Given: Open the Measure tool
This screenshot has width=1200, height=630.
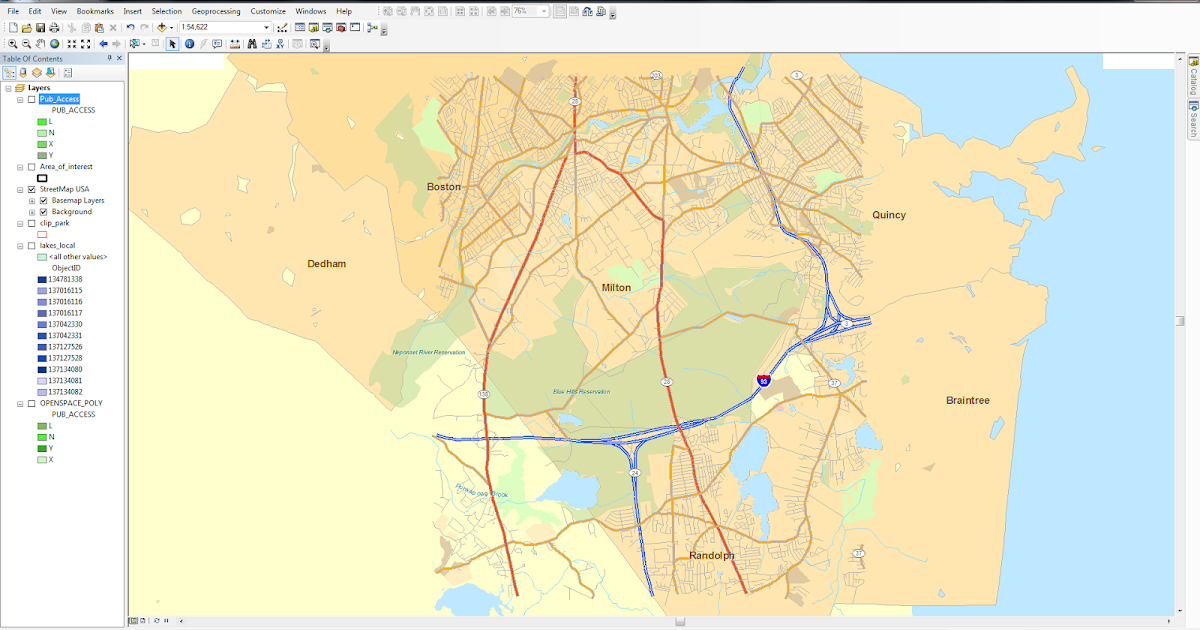Looking at the screenshot, I should click(235, 44).
